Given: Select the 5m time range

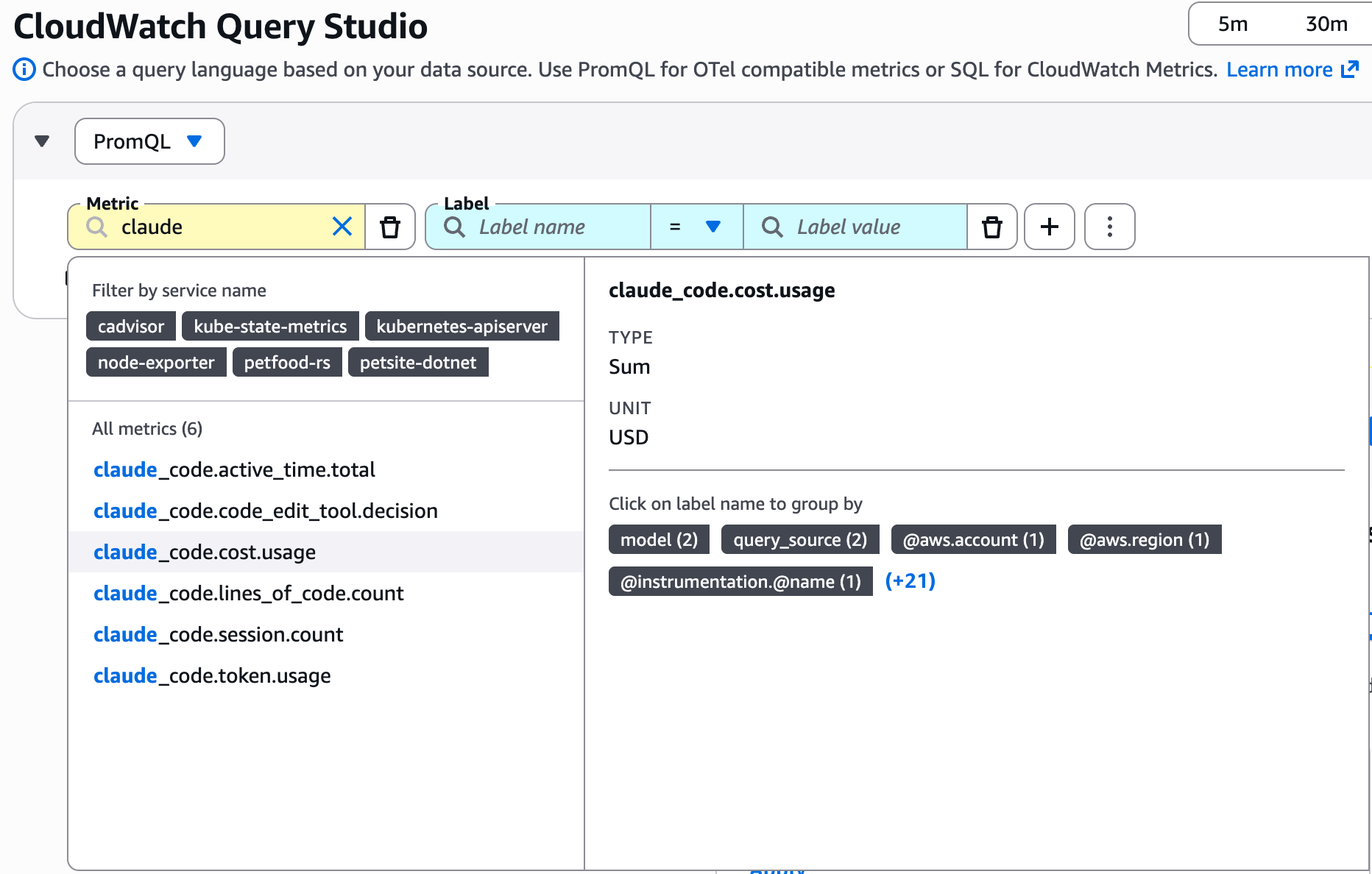Looking at the screenshot, I should pos(1233,24).
